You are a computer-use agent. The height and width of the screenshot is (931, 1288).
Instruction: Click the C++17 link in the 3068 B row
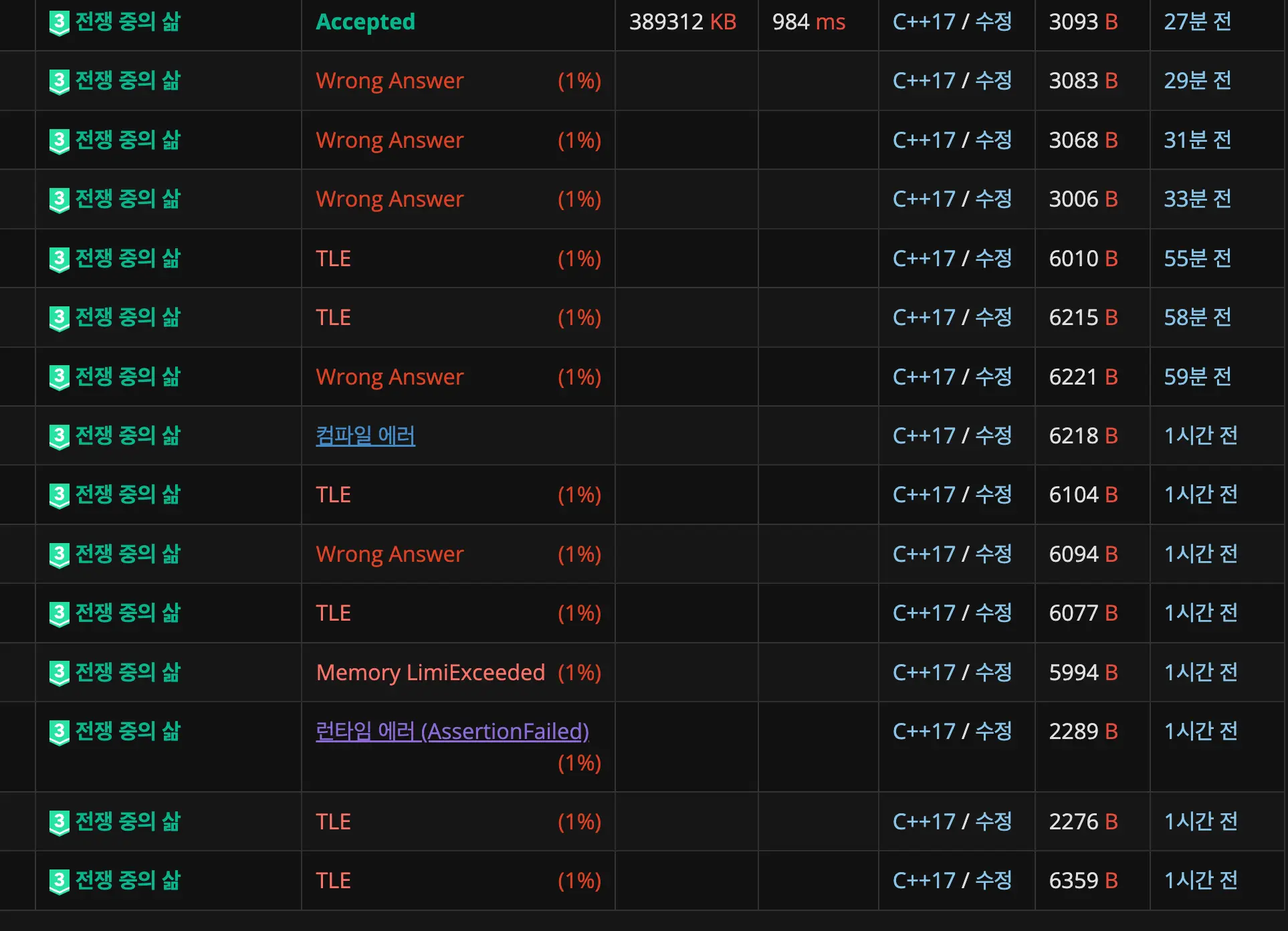point(924,140)
